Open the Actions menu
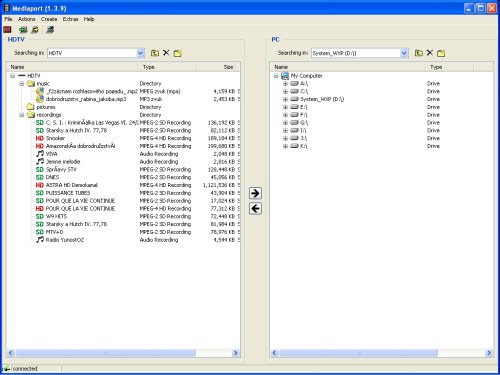 click(27, 19)
